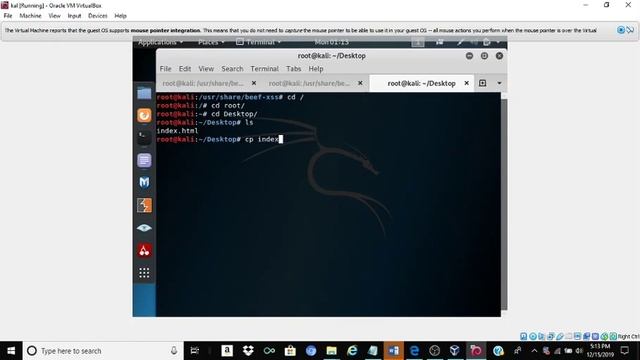Dismiss the mouse integration notification bar
Screen dimensions: 640x360
(x=621, y=30)
